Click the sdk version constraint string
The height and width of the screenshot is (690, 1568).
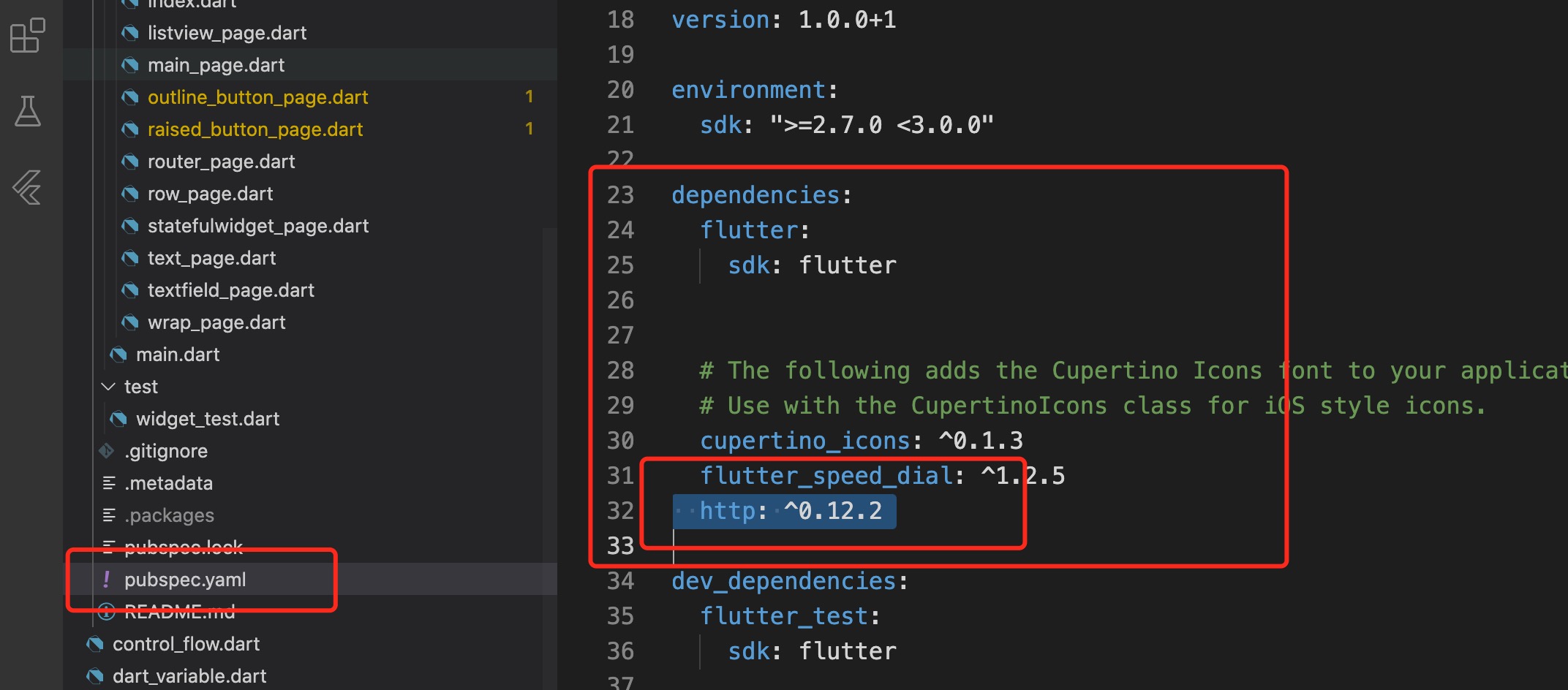click(882, 125)
